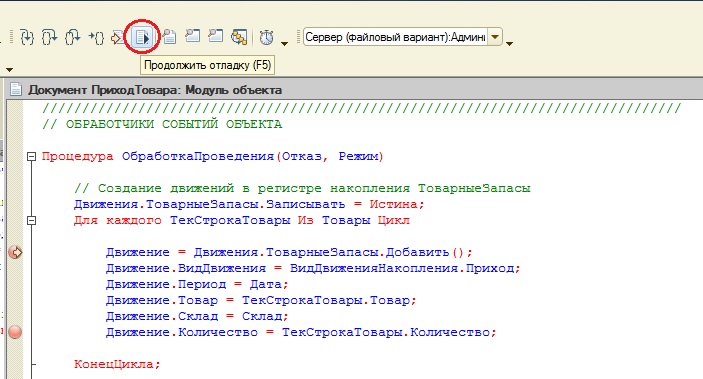Click line Движение.Склад = Склад
This screenshot has width=703, height=379.
pyautogui.click(x=197, y=316)
